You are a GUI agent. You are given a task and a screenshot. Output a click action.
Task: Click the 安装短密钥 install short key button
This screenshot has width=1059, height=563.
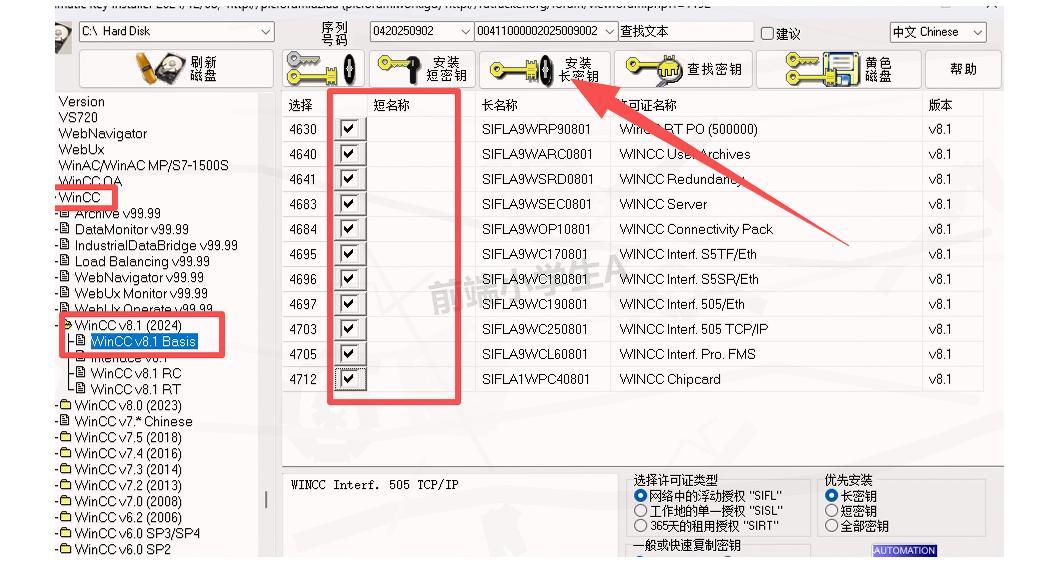(420, 69)
